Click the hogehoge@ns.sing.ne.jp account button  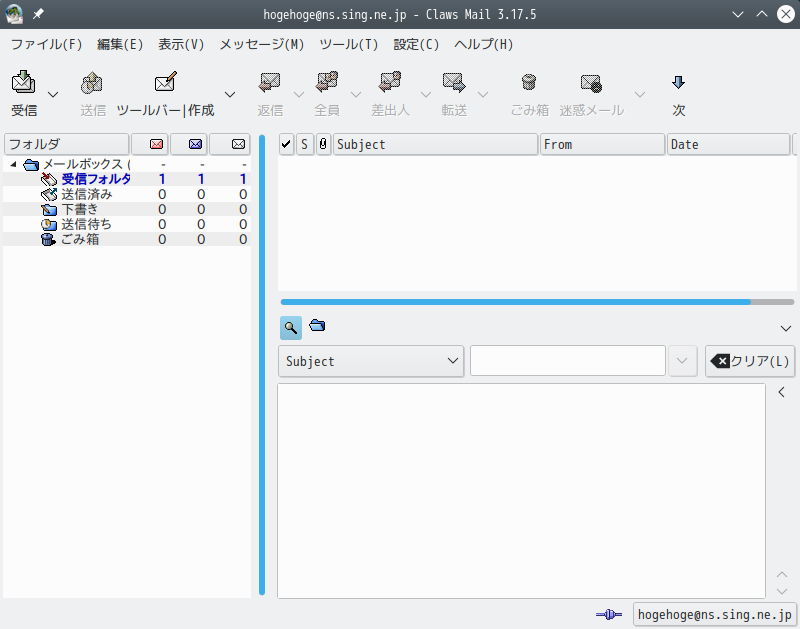pos(714,614)
